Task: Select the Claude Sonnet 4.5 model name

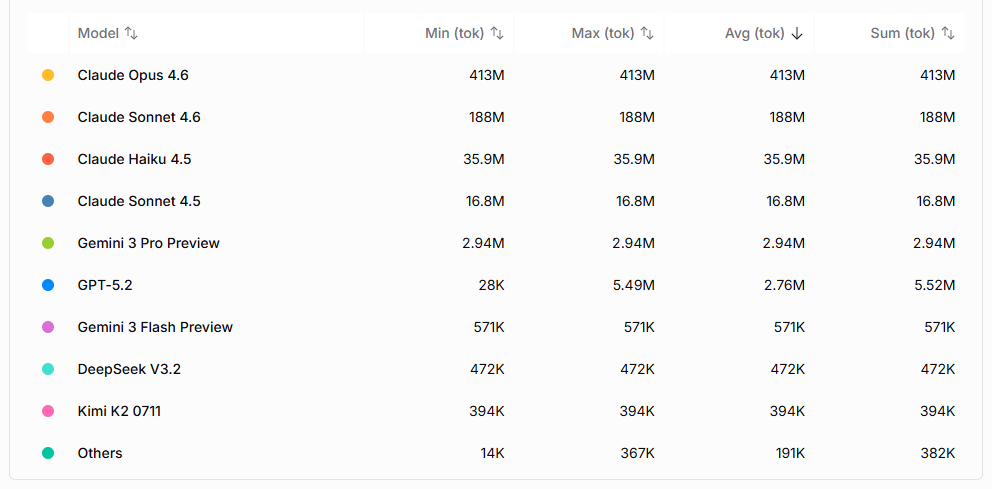Action: [139, 201]
